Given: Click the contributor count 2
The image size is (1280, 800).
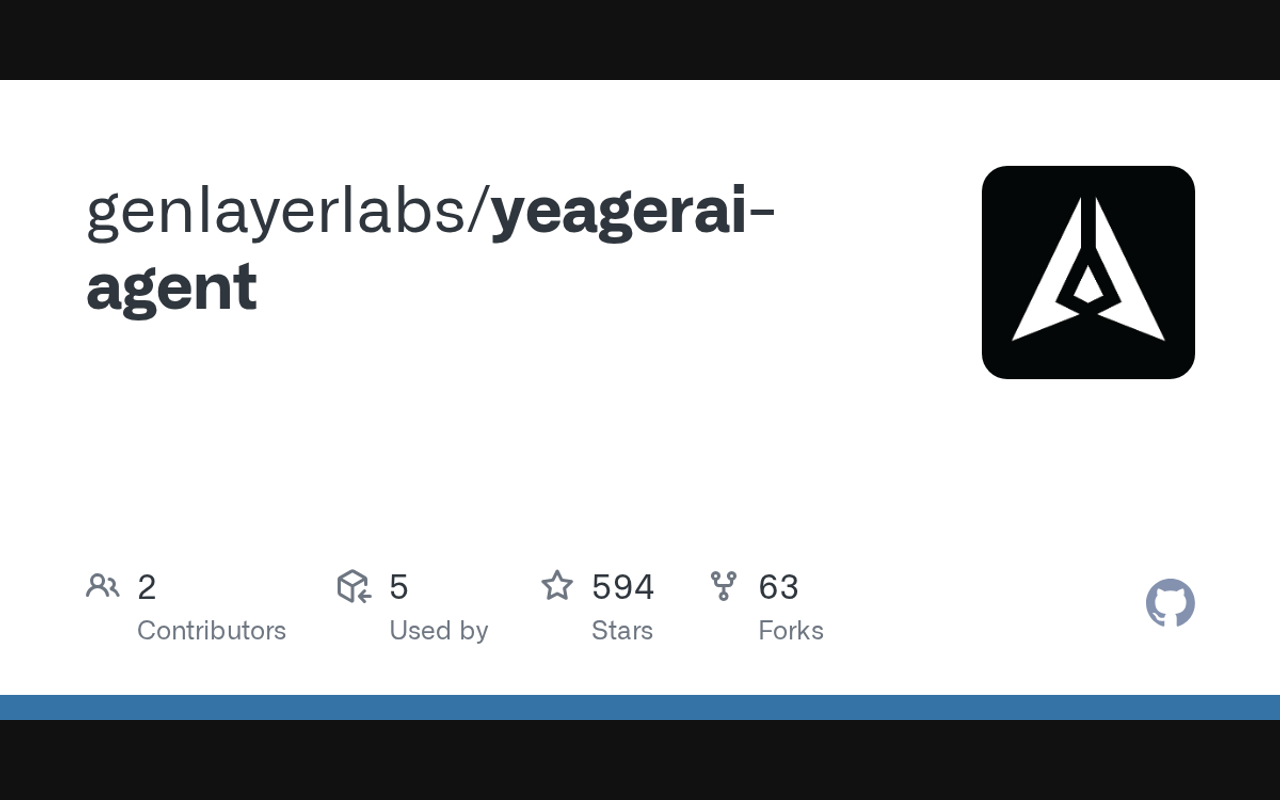Looking at the screenshot, I should (146, 587).
